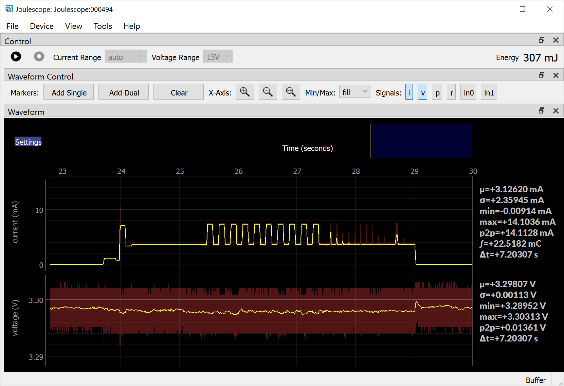This screenshot has width=564, height=386.
Task: Maximize the Joulescope window
Action: coord(522,9)
